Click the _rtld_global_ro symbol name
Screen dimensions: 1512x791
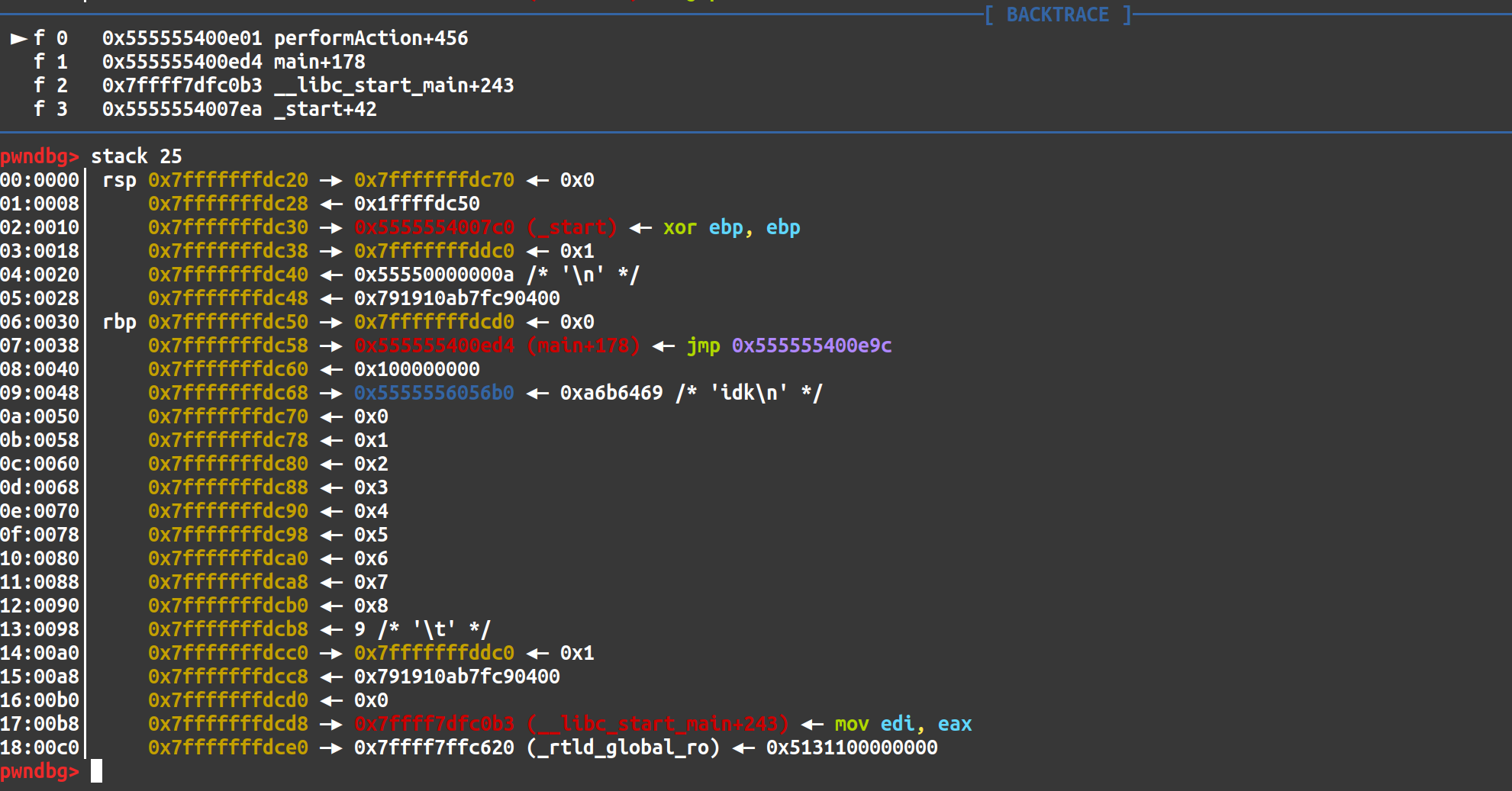pyautogui.click(x=623, y=748)
